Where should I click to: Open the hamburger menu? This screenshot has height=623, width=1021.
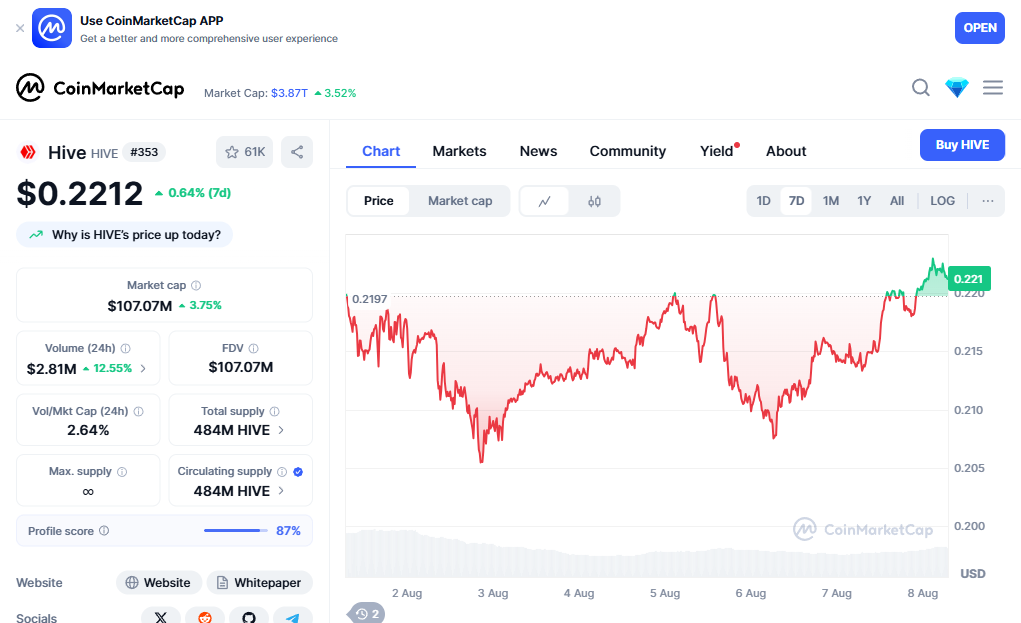pyautogui.click(x=992, y=88)
